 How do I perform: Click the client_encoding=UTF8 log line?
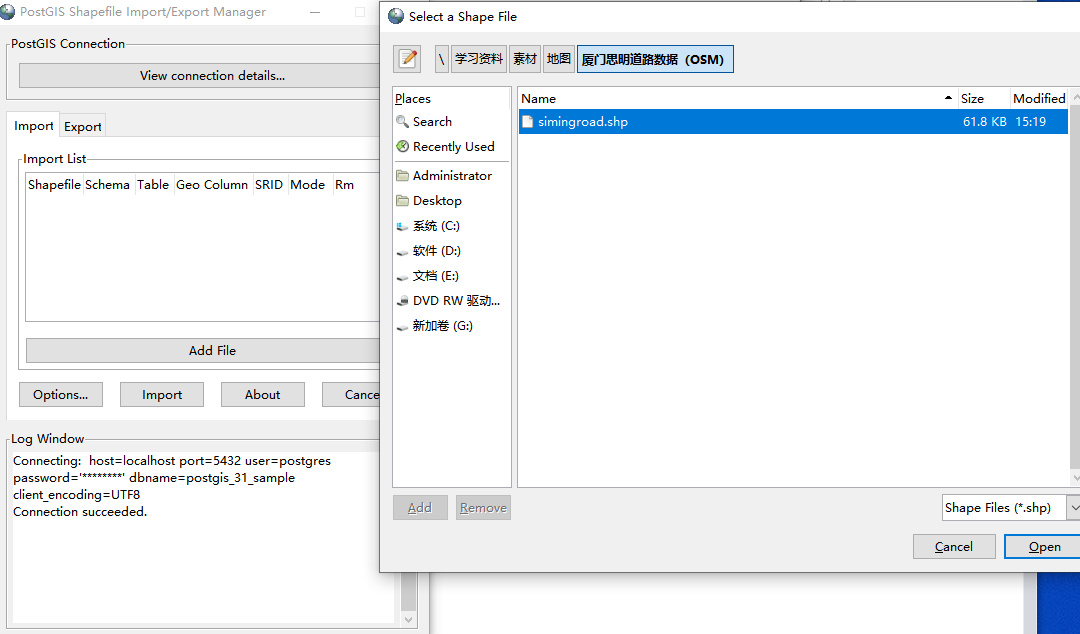tap(76, 495)
